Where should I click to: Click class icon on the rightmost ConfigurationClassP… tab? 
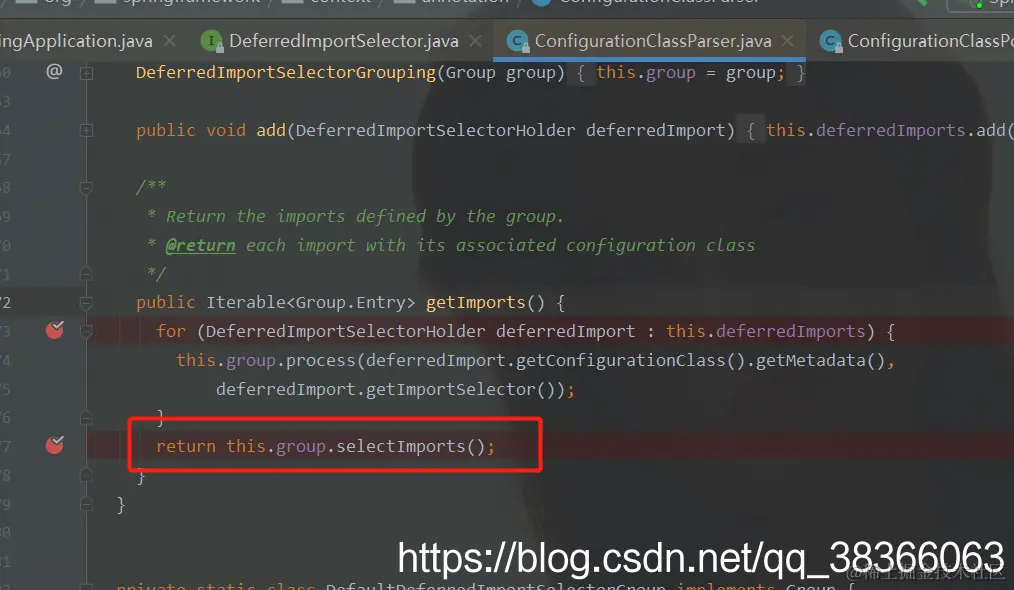pos(830,41)
